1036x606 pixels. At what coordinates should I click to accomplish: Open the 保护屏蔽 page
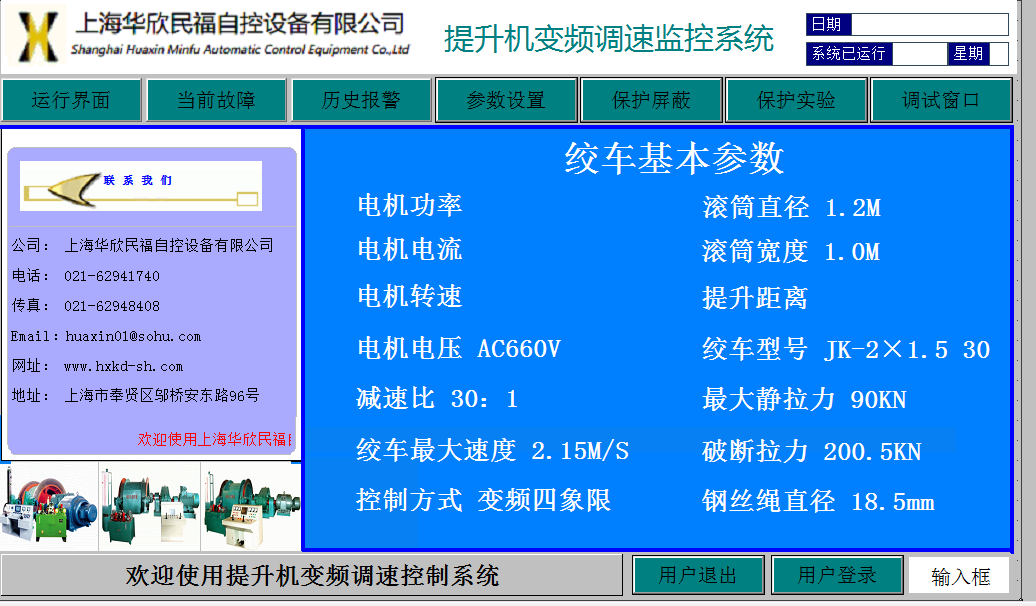(x=651, y=100)
